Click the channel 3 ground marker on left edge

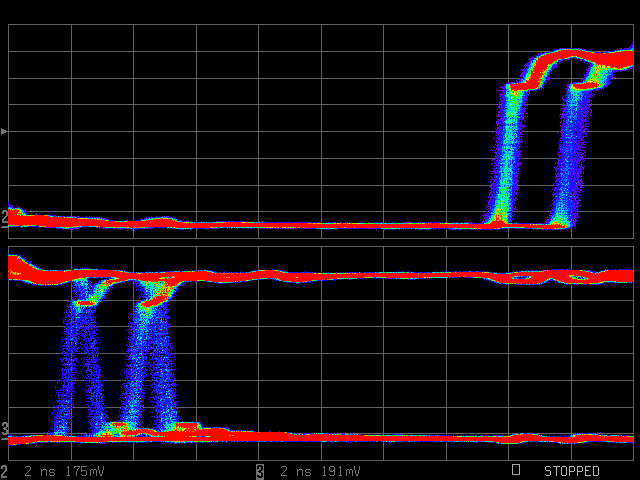point(4,431)
